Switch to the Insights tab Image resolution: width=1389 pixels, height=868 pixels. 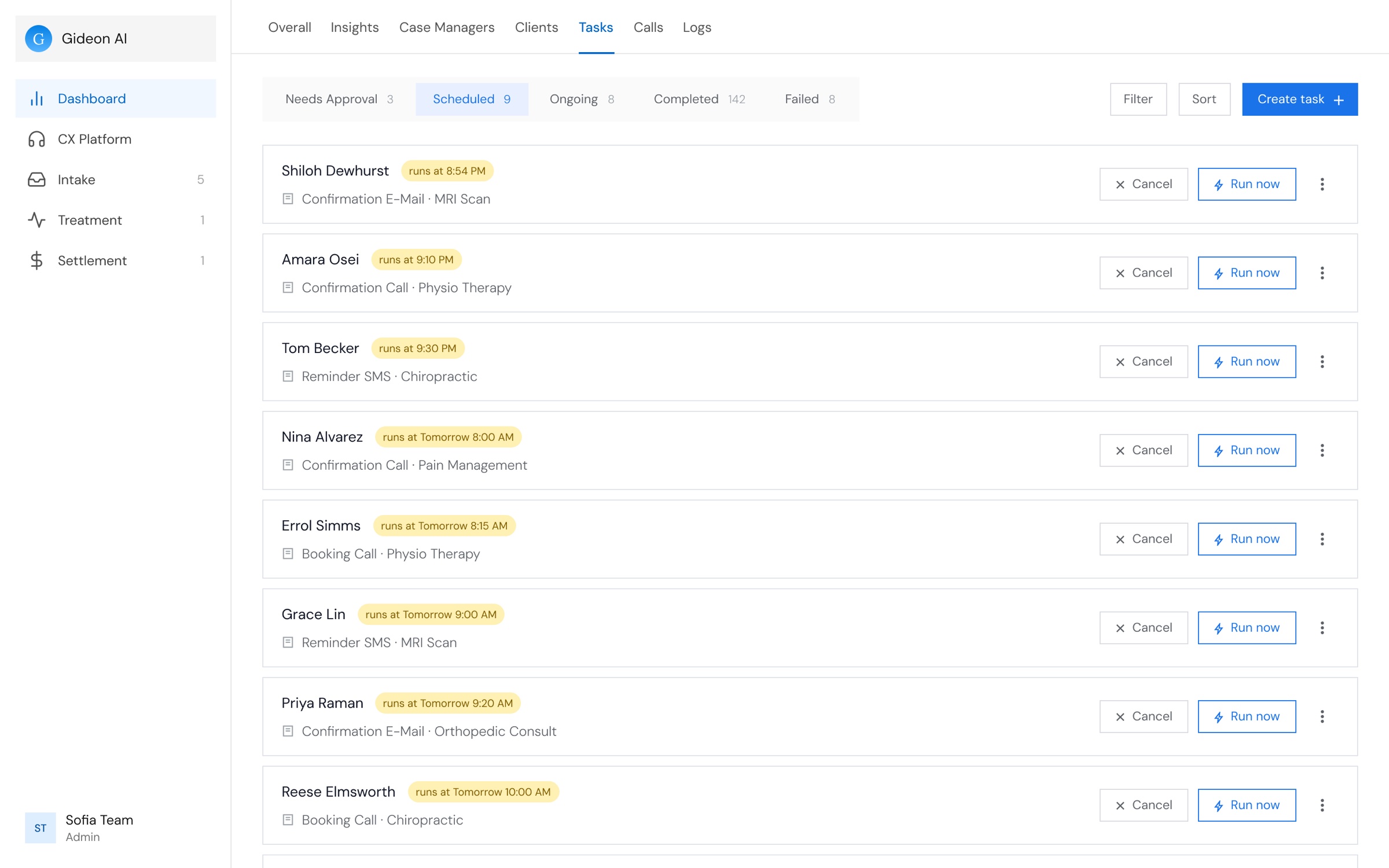point(355,27)
